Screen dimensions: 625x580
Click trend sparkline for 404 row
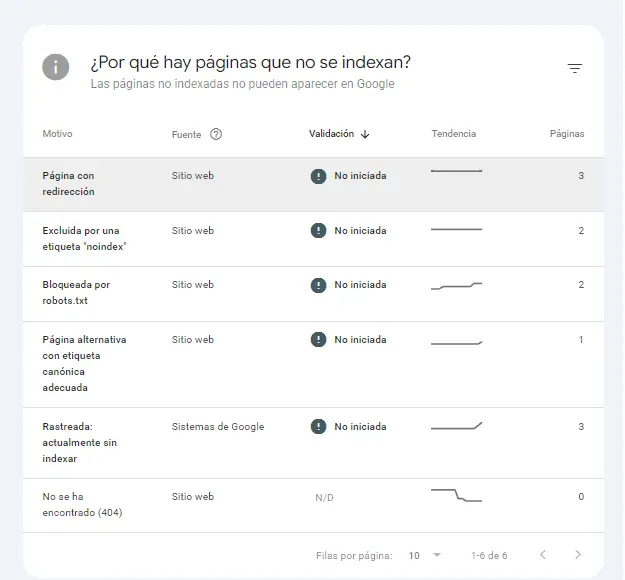click(456, 495)
